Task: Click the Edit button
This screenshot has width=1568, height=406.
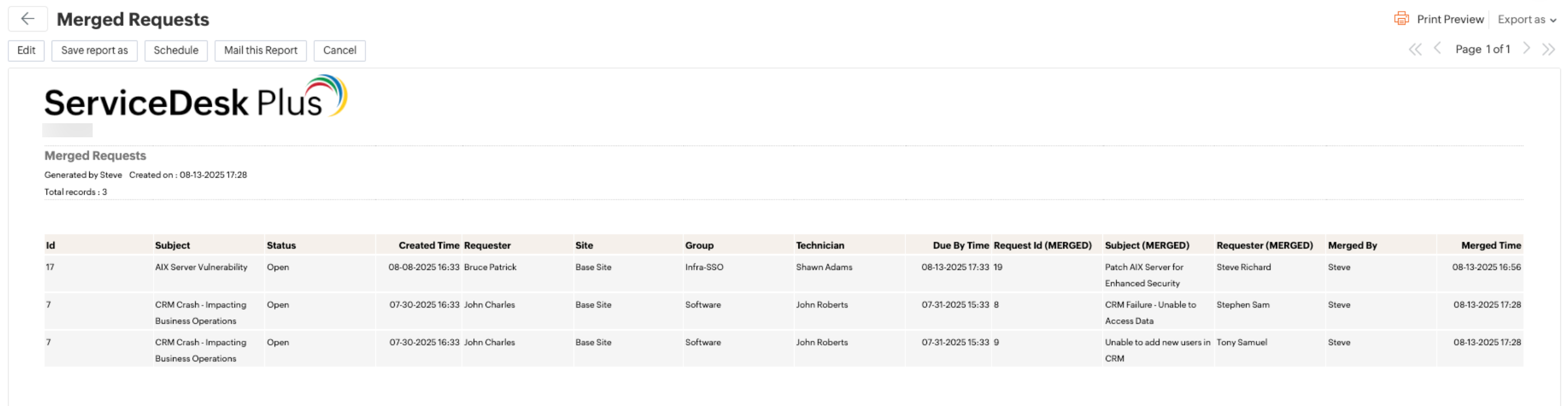Action: click(26, 50)
